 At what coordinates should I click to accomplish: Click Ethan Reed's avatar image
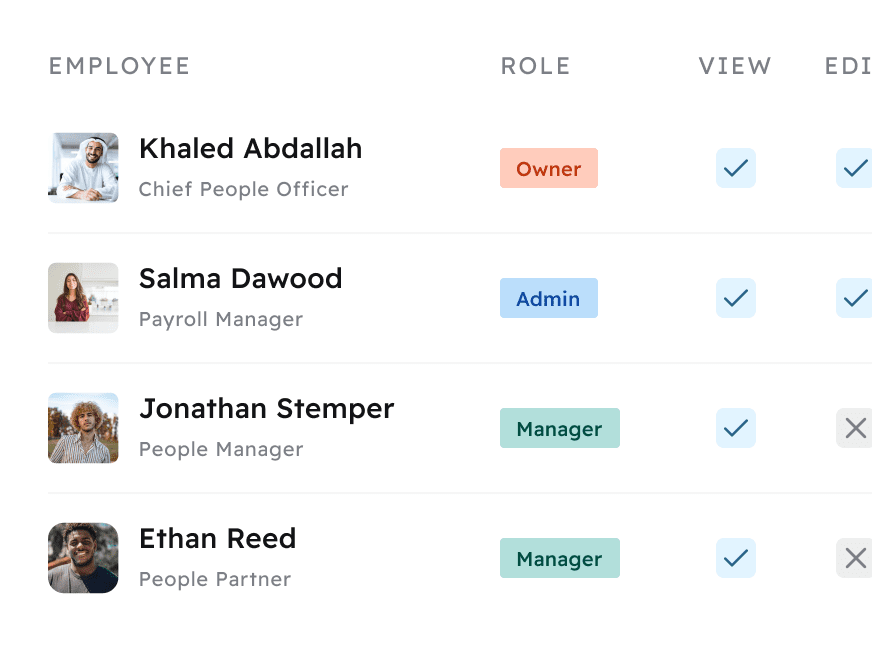(83, 558)
